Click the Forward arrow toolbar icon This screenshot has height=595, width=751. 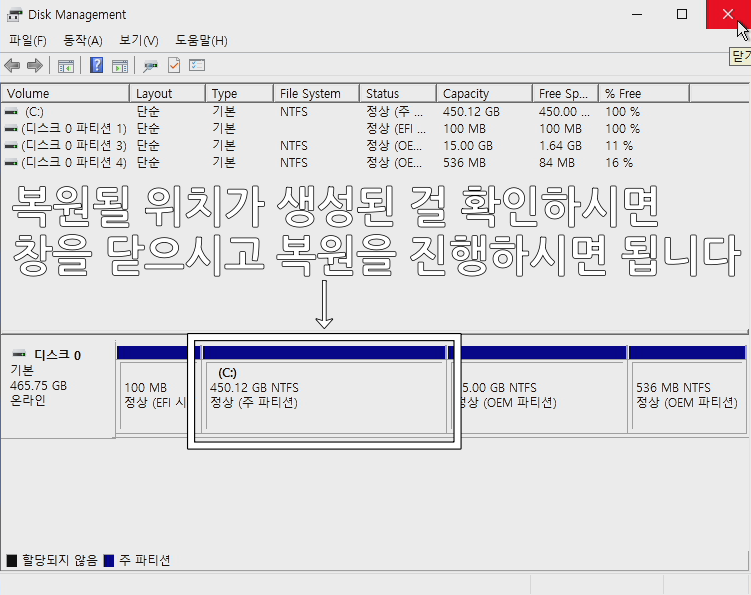(34, 65)
